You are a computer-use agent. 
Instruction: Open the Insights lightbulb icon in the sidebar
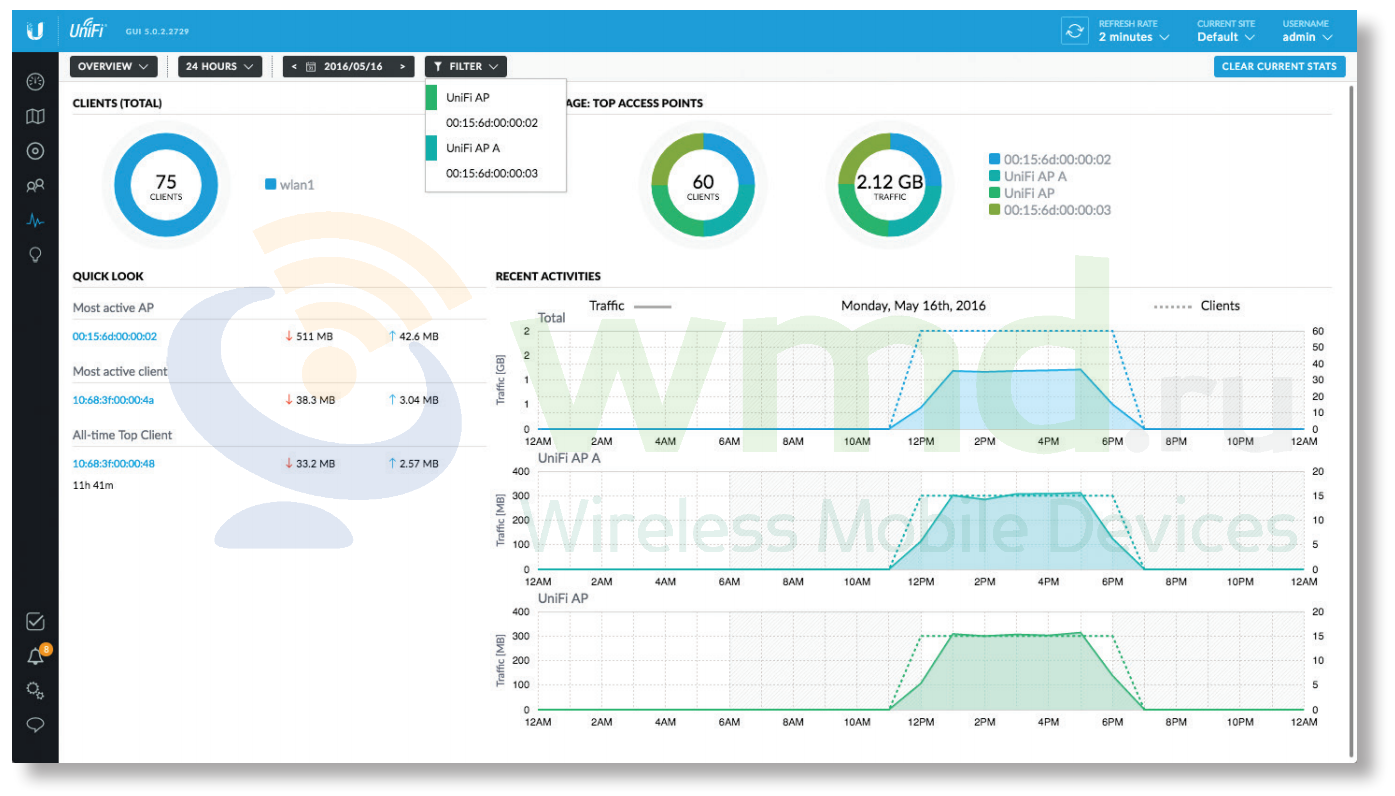(x=35, y=255)
